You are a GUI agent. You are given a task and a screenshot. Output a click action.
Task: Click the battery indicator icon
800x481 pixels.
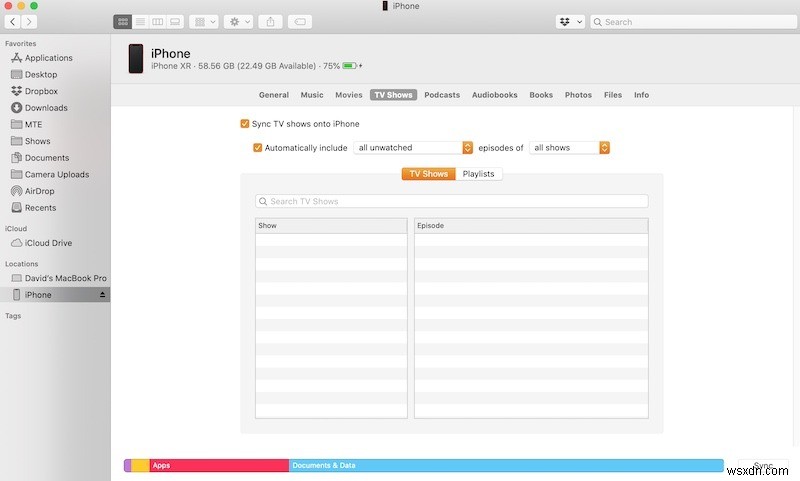point(349,66)
